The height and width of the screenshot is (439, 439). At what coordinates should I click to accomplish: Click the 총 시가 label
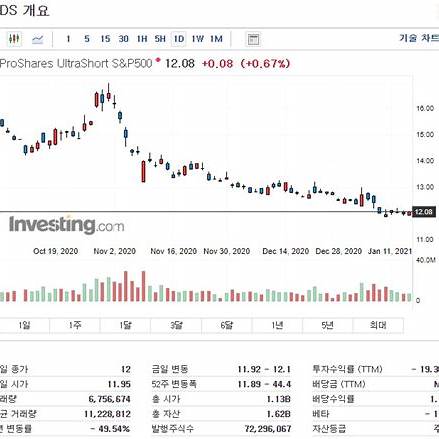click(x=166, y=399)
